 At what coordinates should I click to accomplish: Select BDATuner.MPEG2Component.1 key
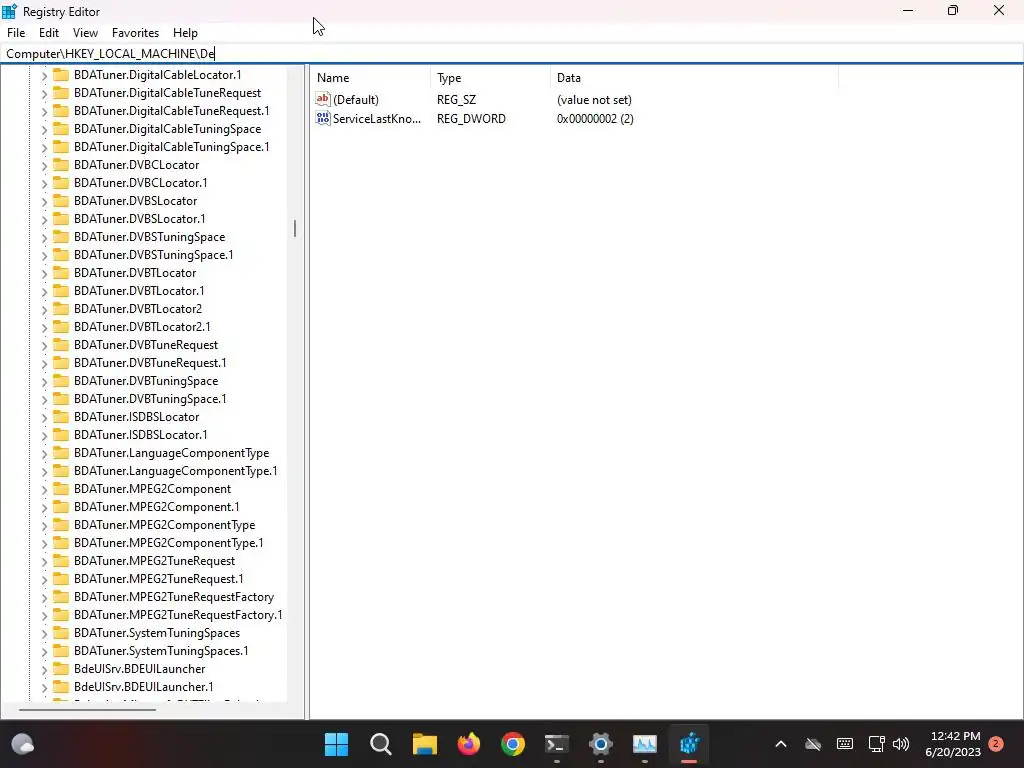[157, 507]
